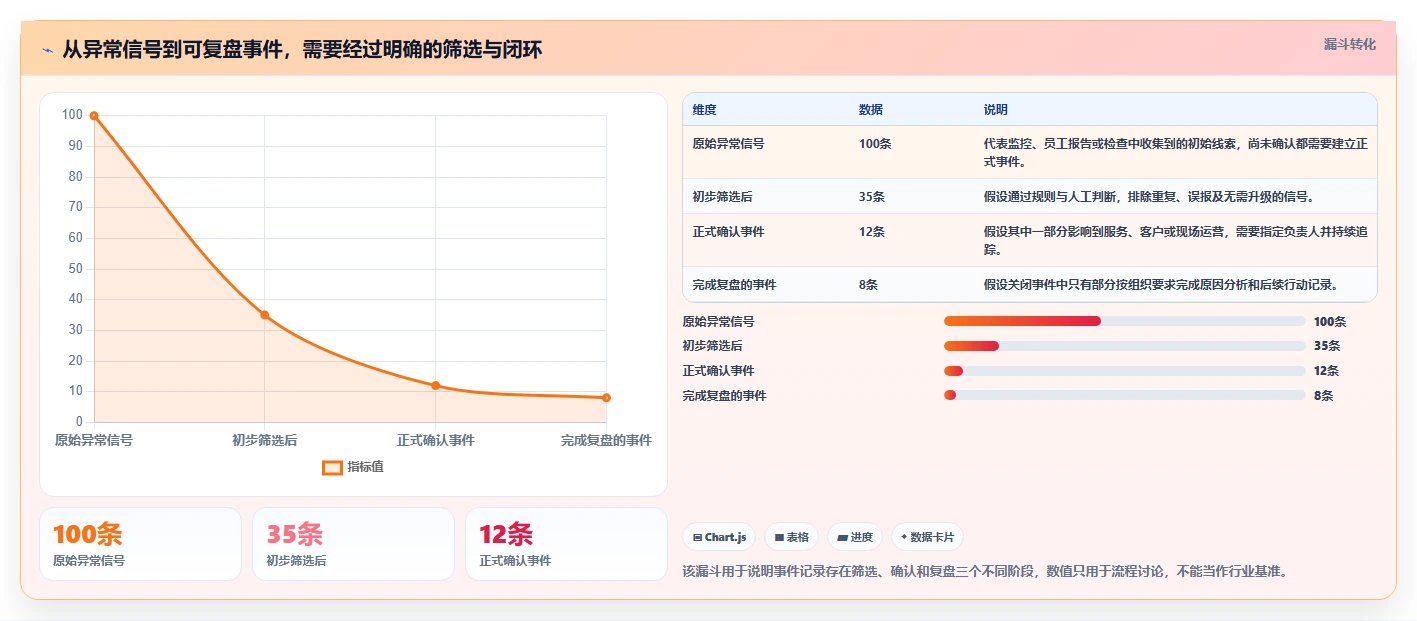Viewport: 1417px width, 621px height.
Task: Click the 表格 chip
Action: coord(791,537)
